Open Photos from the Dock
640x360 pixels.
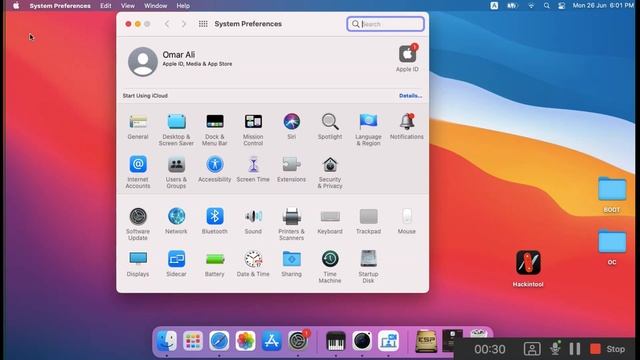(245, 341)
